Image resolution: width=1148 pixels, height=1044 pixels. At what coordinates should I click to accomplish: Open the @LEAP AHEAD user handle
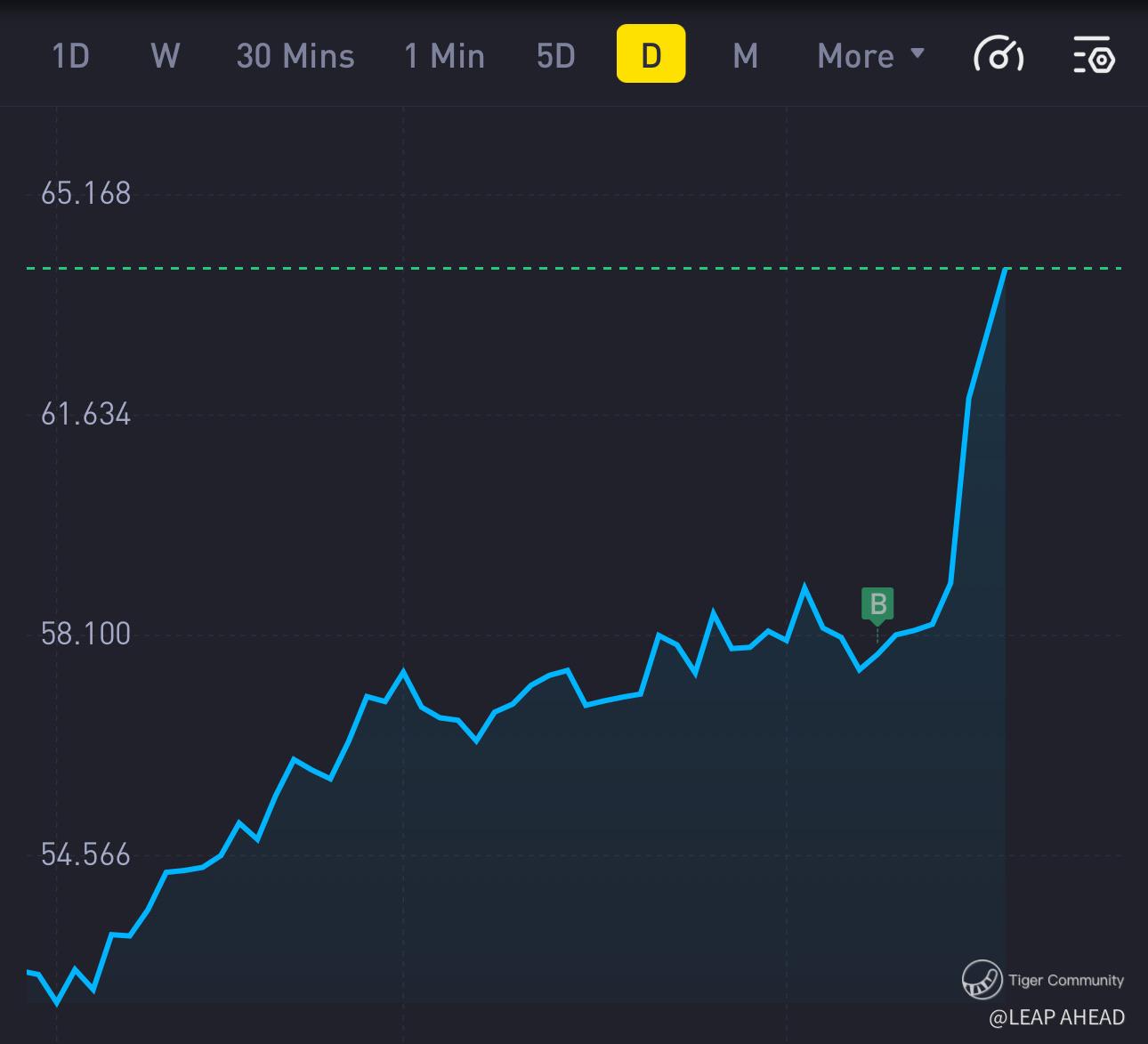pyautogui.click(x=1056, y=1017)
